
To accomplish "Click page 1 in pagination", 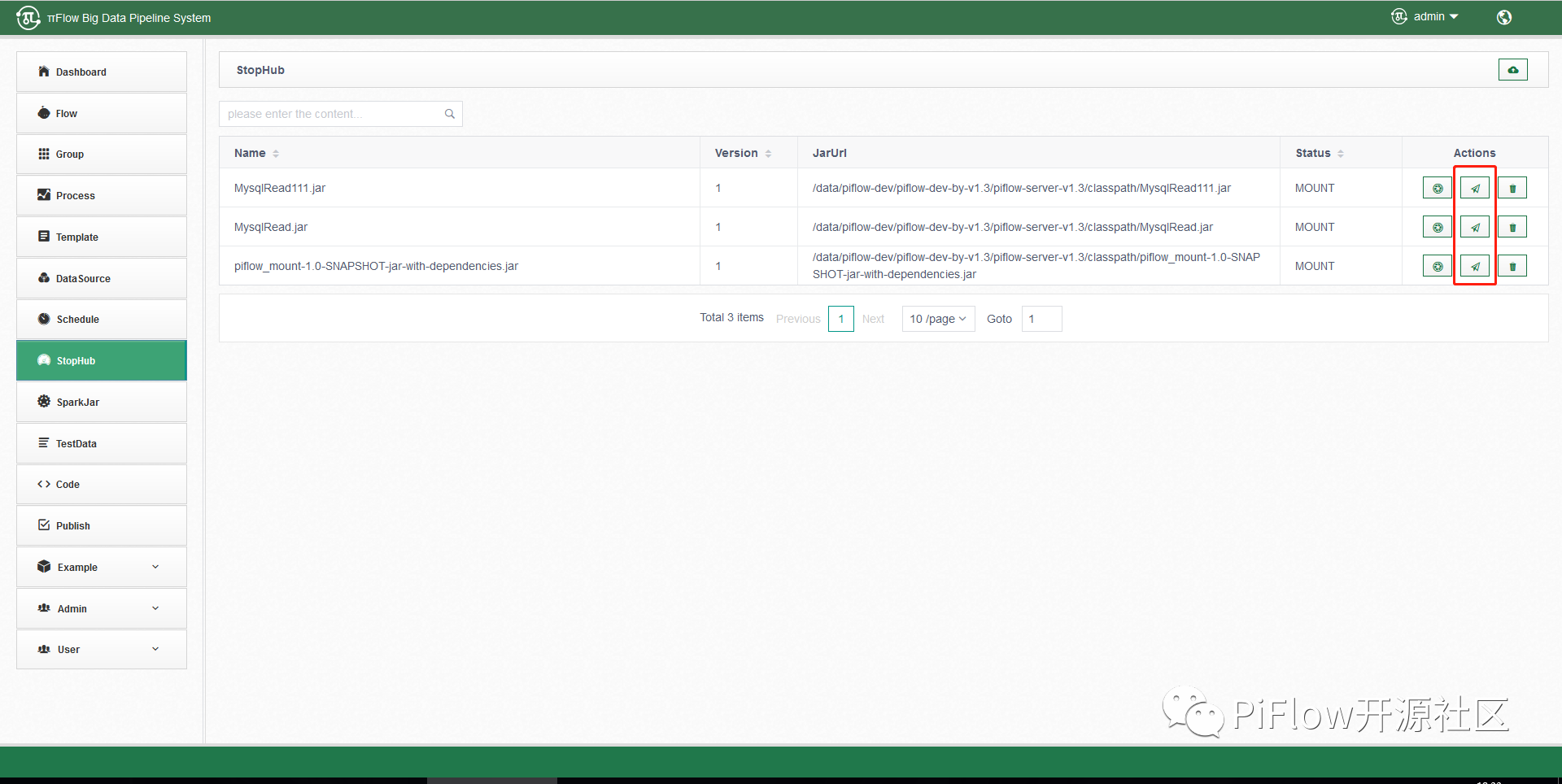I will coord(840,319).
